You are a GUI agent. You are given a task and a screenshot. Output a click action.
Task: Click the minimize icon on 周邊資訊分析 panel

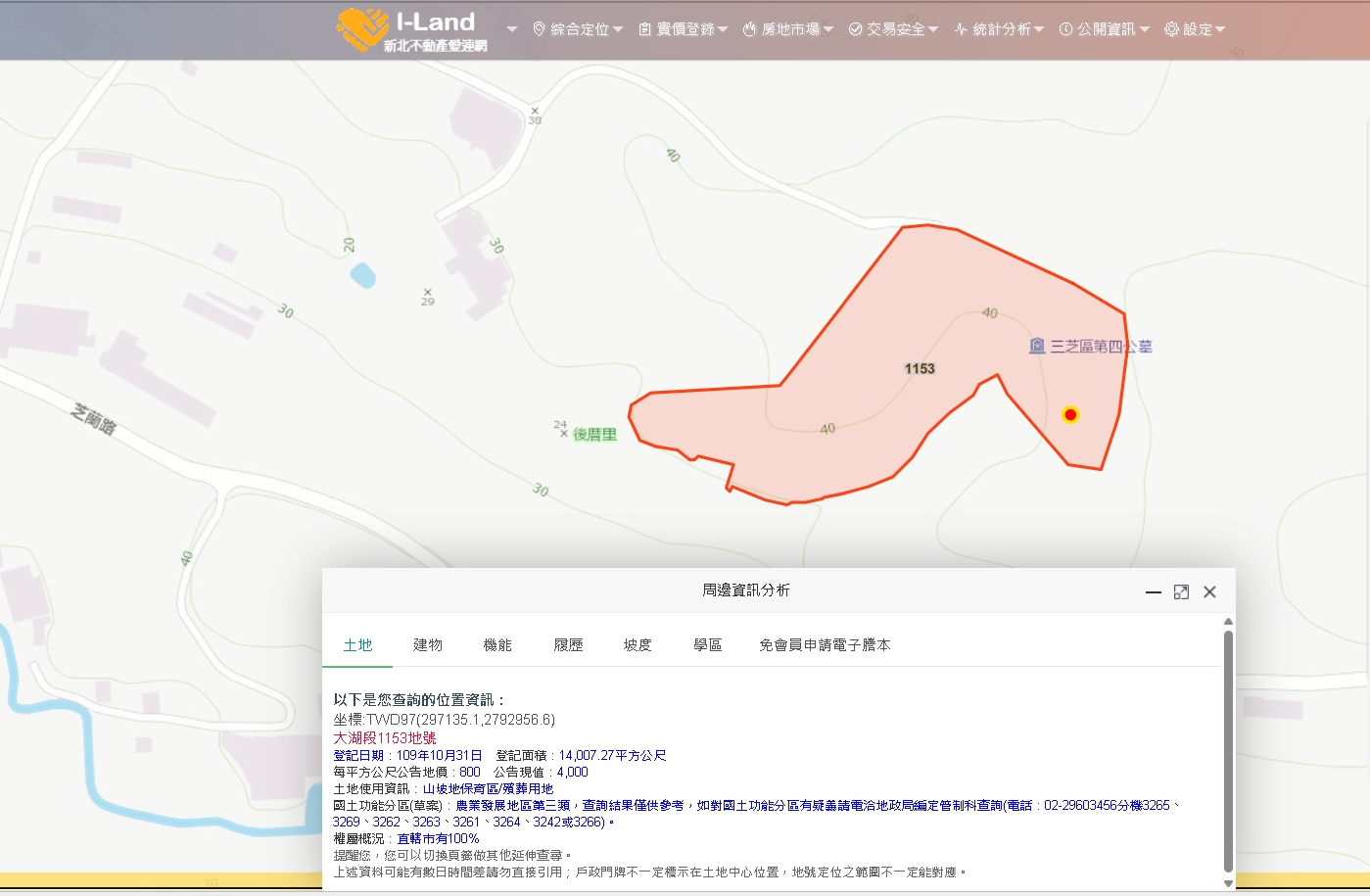pos(1153,591)
